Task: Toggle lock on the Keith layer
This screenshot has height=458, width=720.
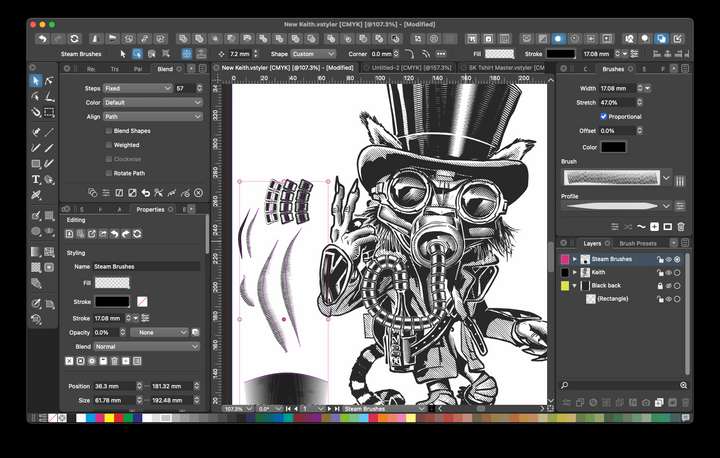Action: coord(660,272)
